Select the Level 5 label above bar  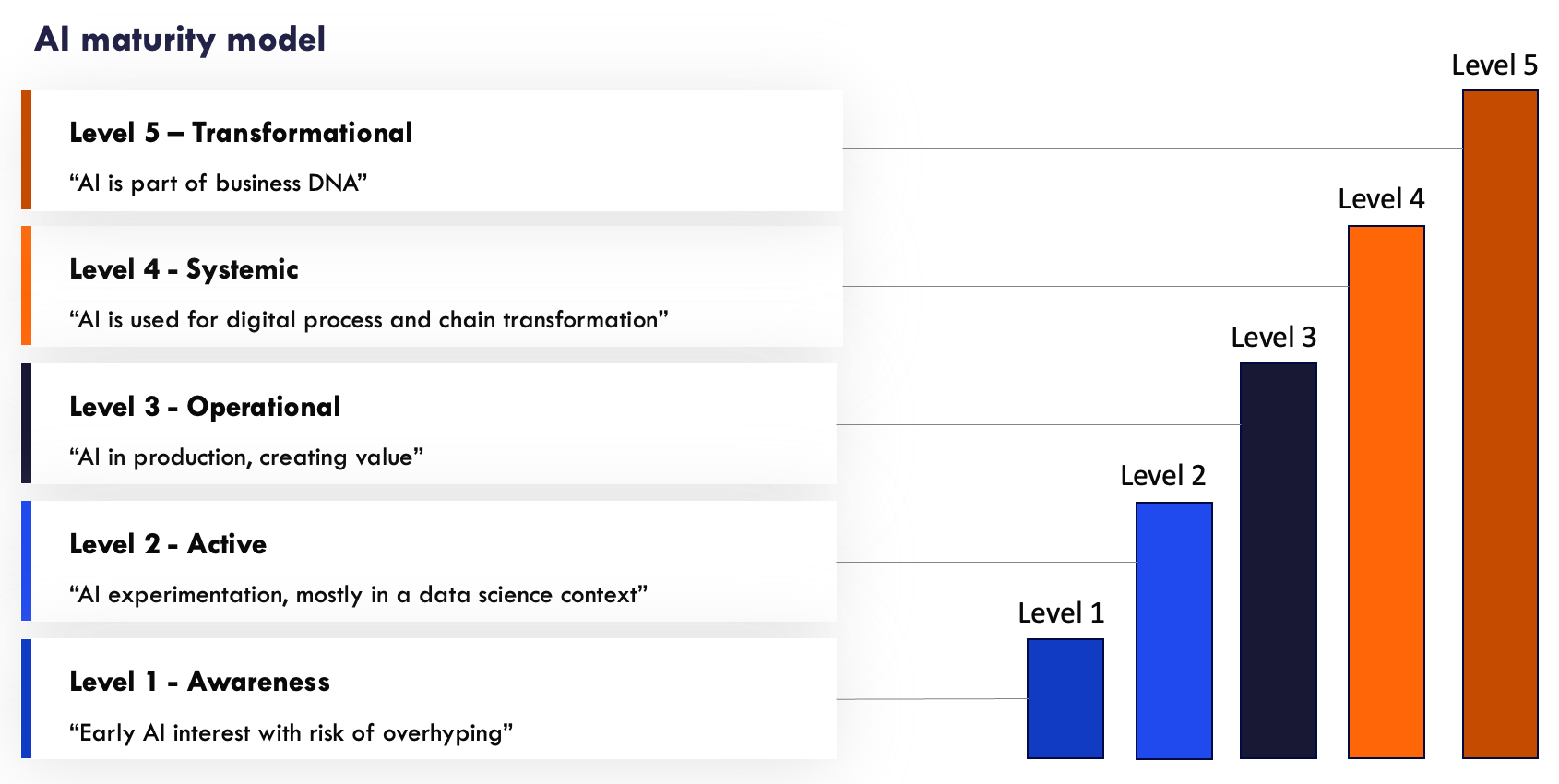click(1494, 65)
